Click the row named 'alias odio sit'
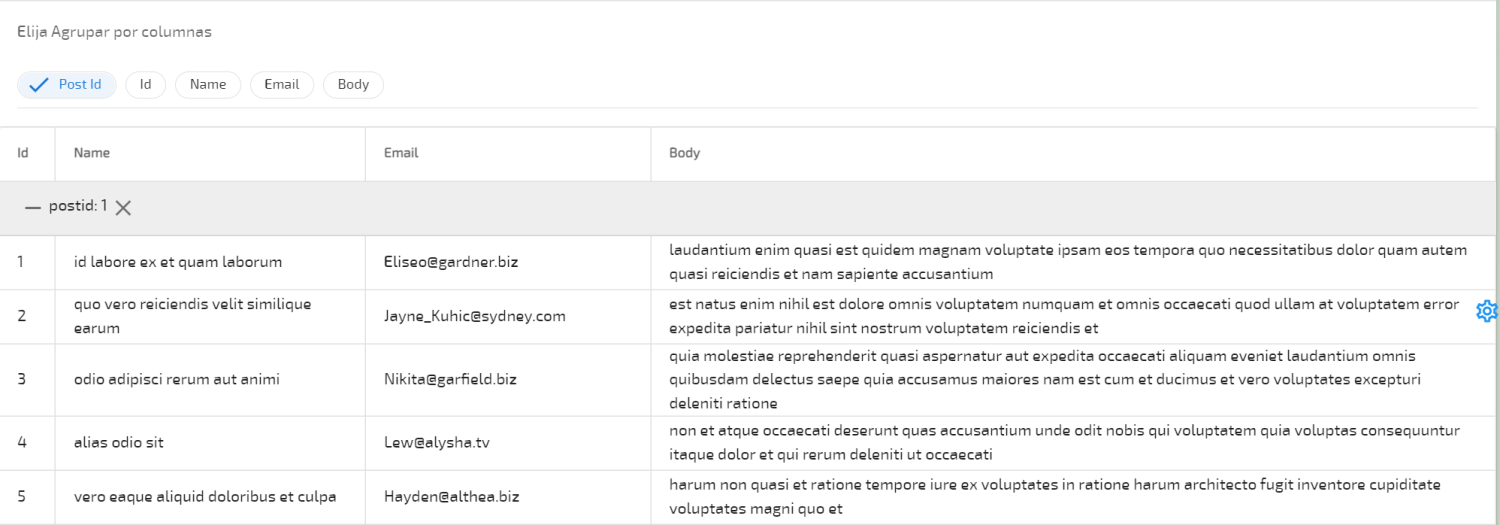This screenshot has height=525, width=1500. (119, 443)
